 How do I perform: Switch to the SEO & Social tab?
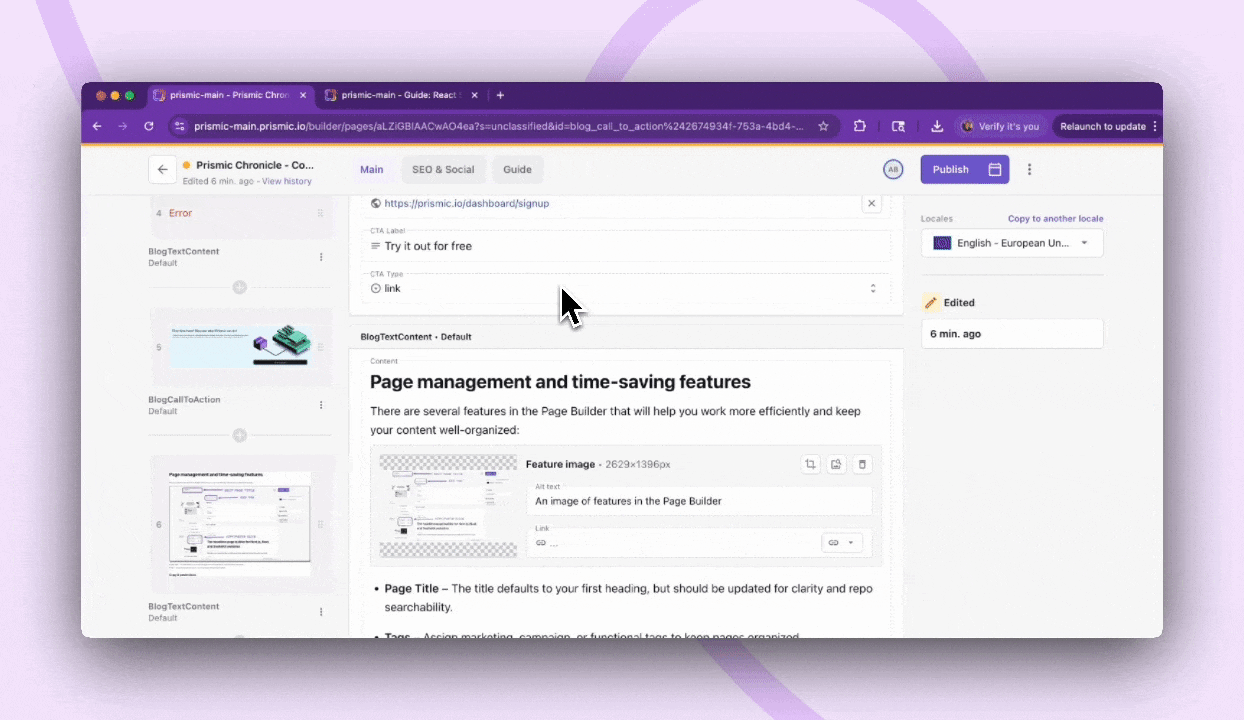pos(443,170)
